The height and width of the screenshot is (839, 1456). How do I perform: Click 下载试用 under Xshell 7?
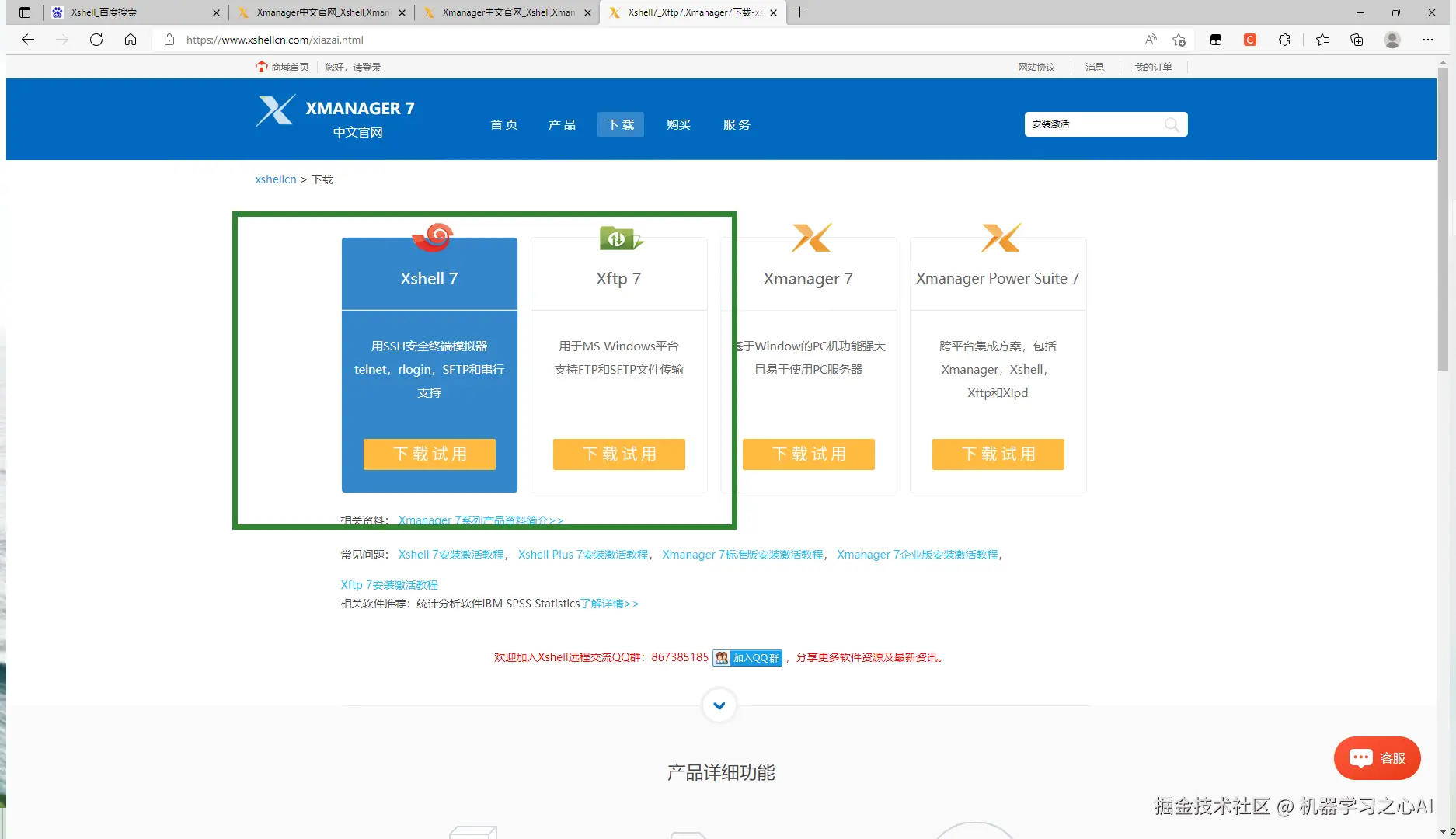click(429, 454)
